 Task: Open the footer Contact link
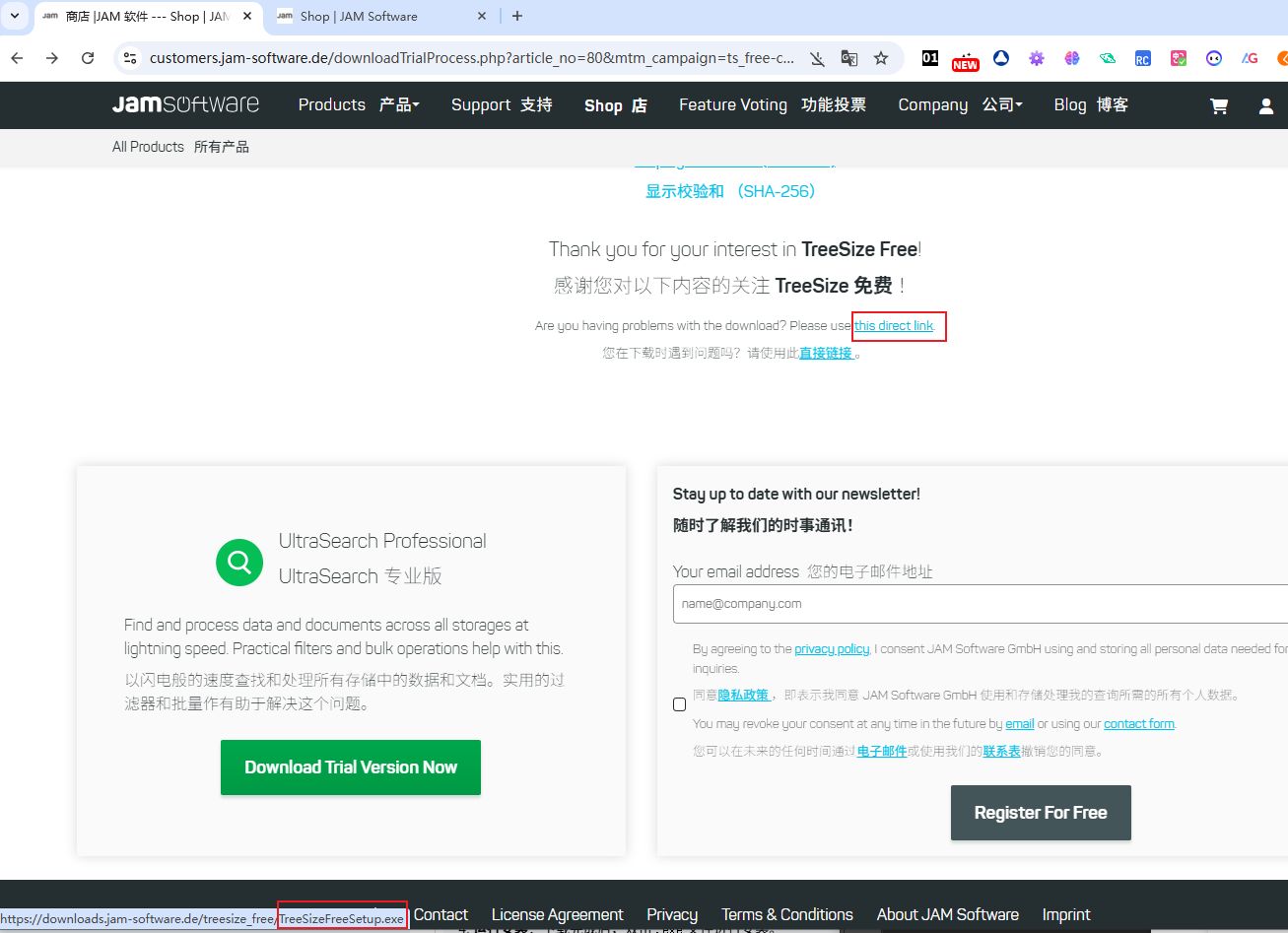441,914
